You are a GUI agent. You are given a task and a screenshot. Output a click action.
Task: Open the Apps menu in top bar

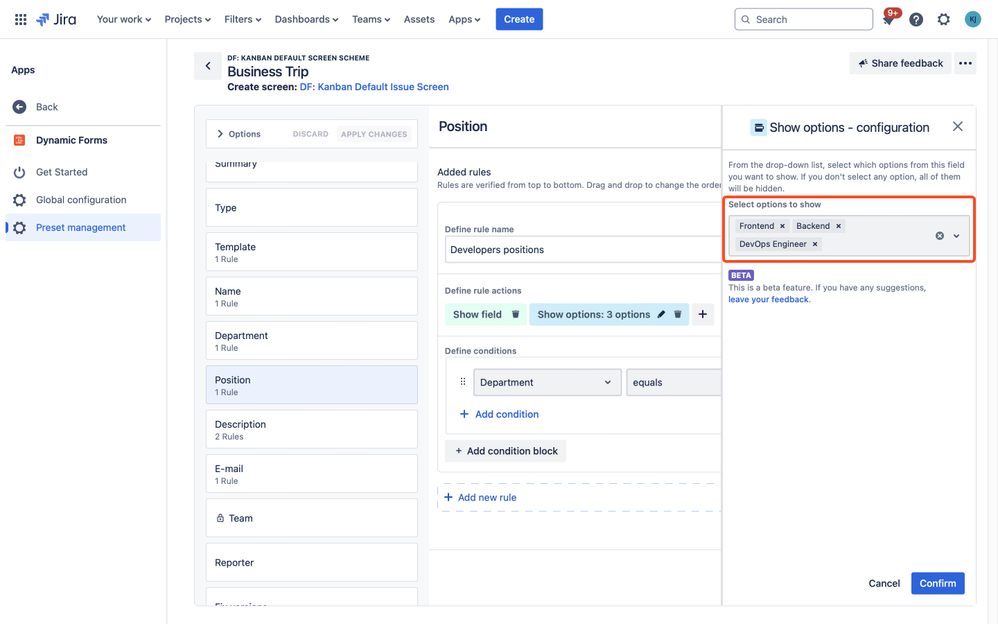(464, 20)
